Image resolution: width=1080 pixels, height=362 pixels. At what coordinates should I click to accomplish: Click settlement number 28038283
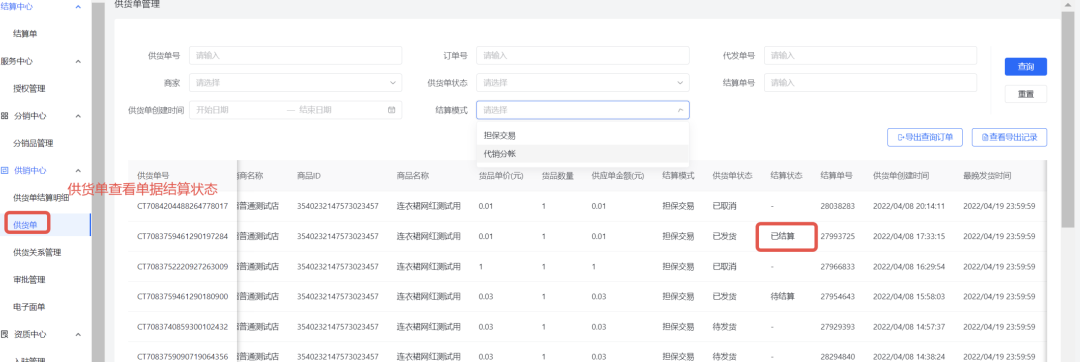tap(838, 206)
